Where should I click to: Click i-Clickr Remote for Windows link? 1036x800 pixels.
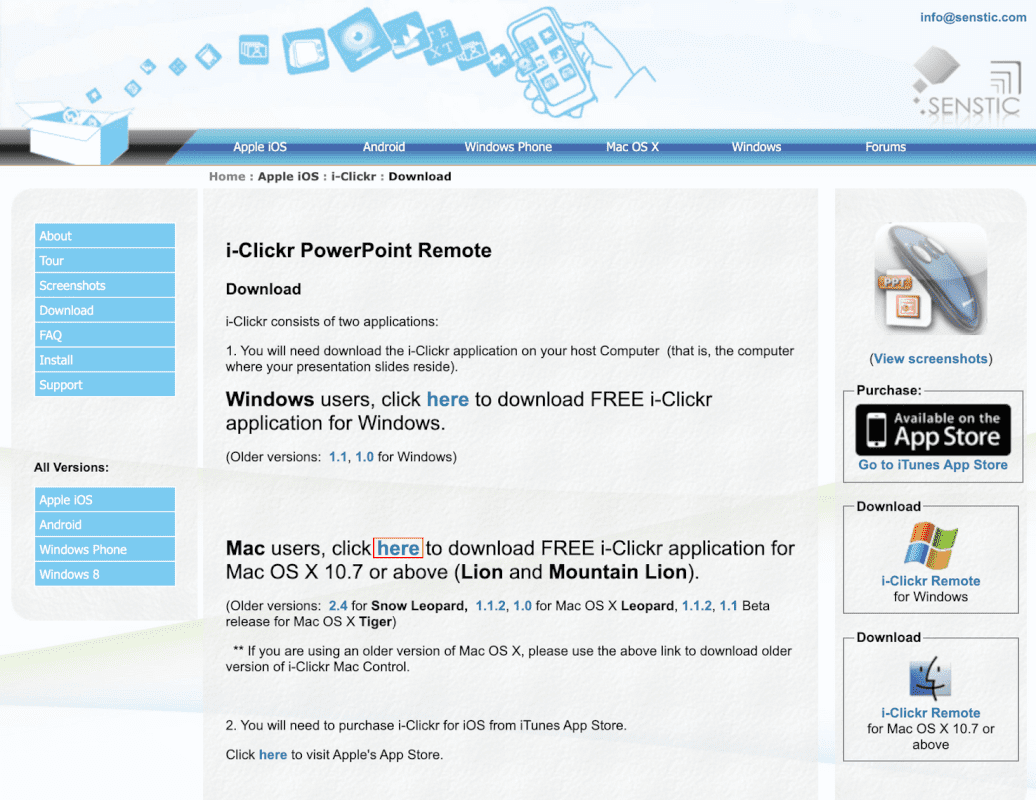tap(930, 581)
